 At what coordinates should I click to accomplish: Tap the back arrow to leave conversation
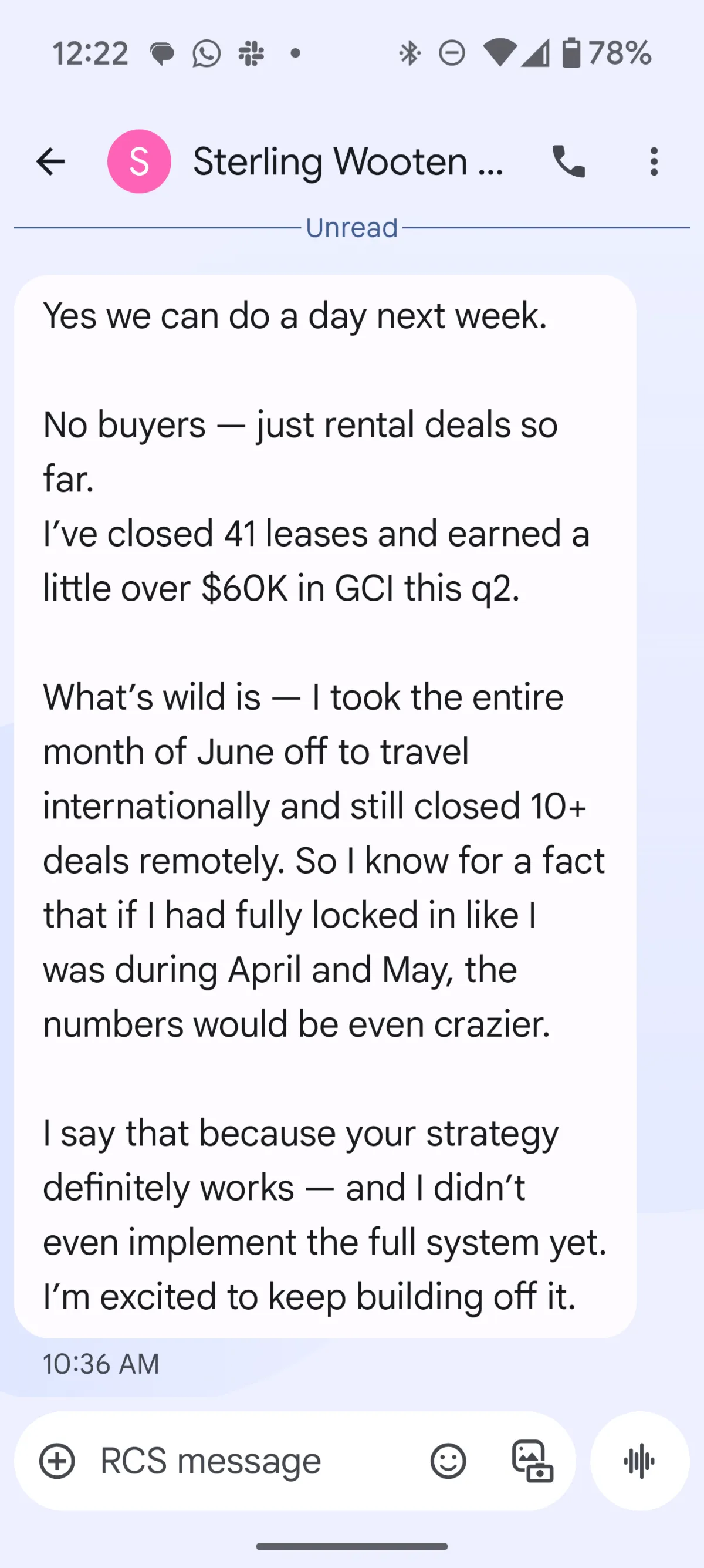coord(50,162)
